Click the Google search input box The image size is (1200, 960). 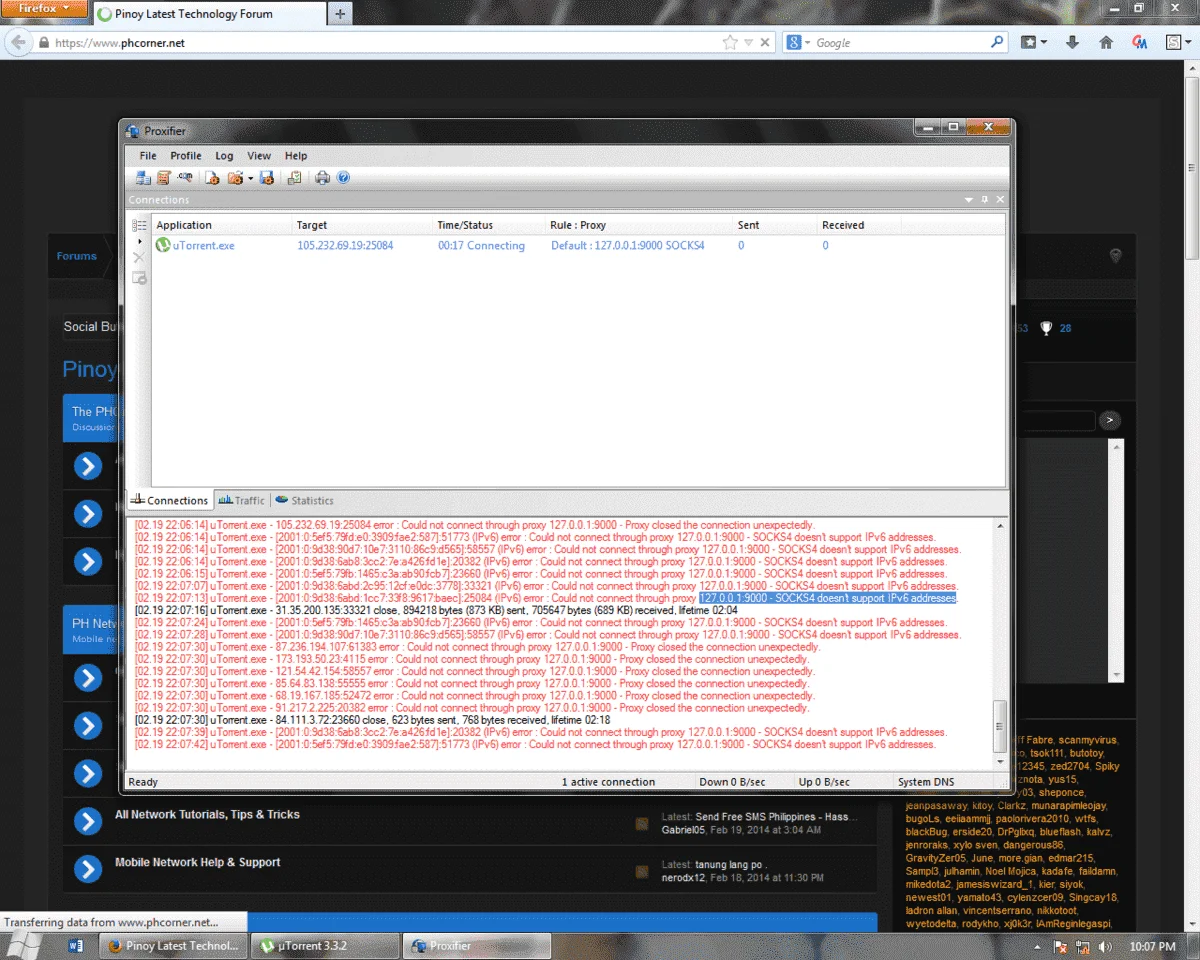click(x=900, y=43)
